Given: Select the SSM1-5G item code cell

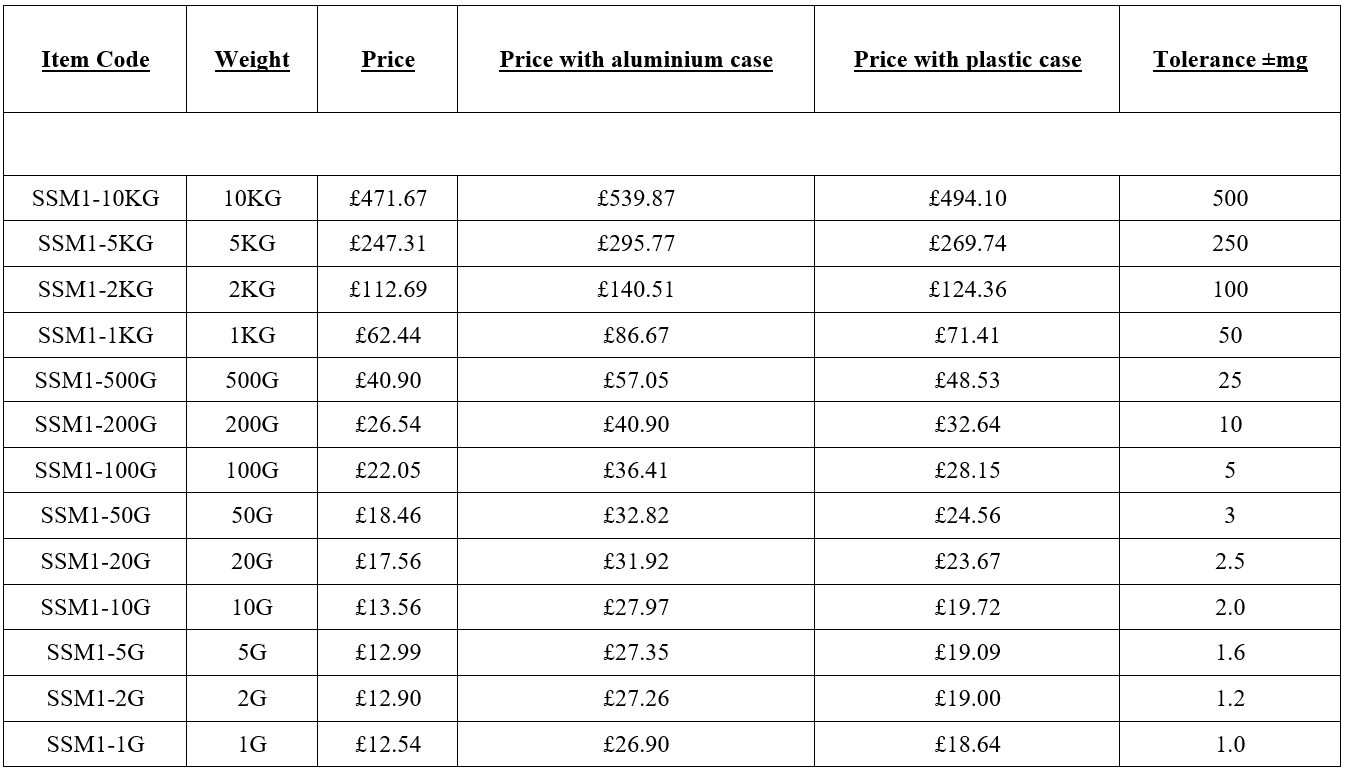Looking at the screenshot, I should pyautogui.click(x=95, y=653).
